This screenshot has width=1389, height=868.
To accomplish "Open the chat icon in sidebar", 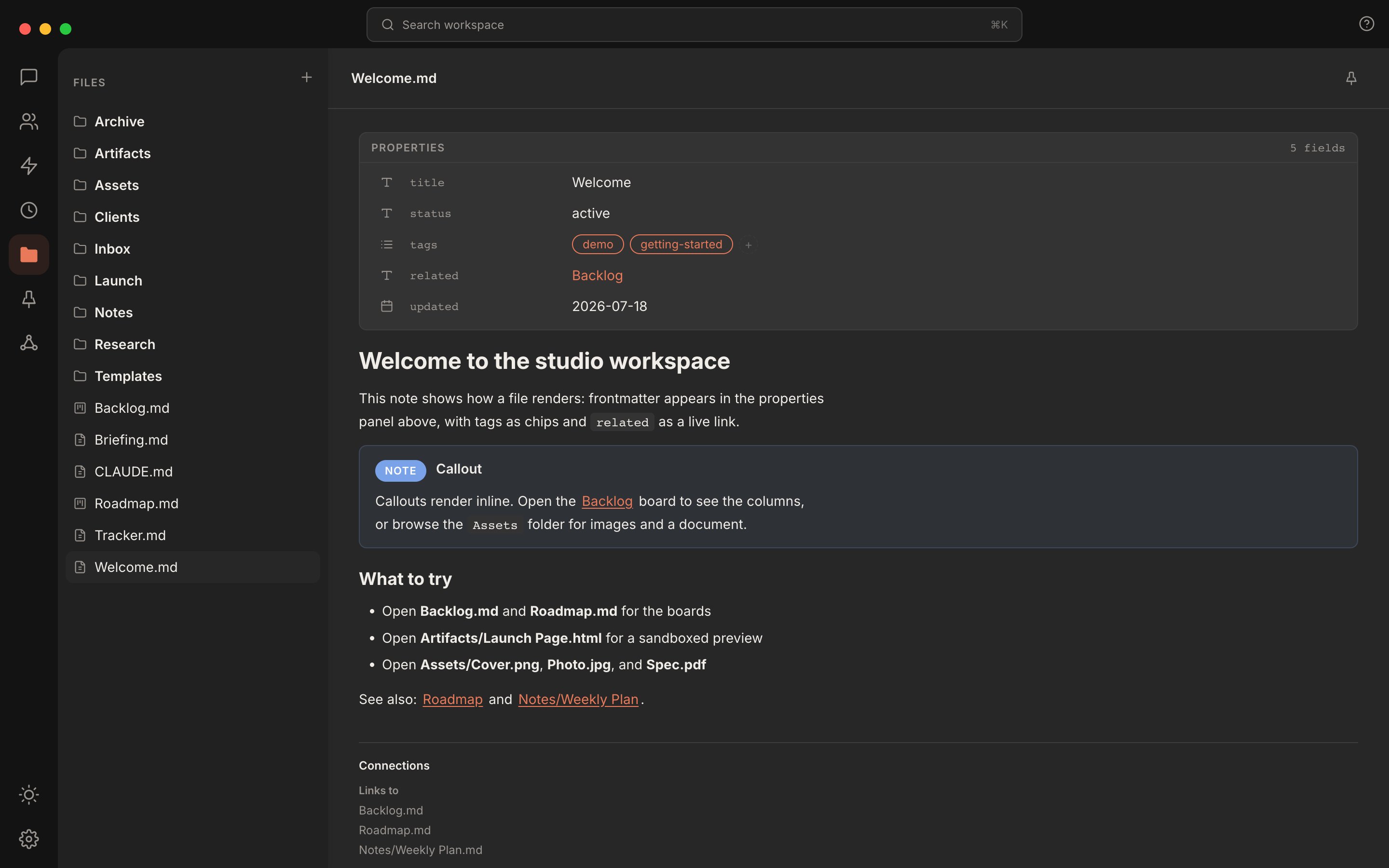I will click(29, 77).
